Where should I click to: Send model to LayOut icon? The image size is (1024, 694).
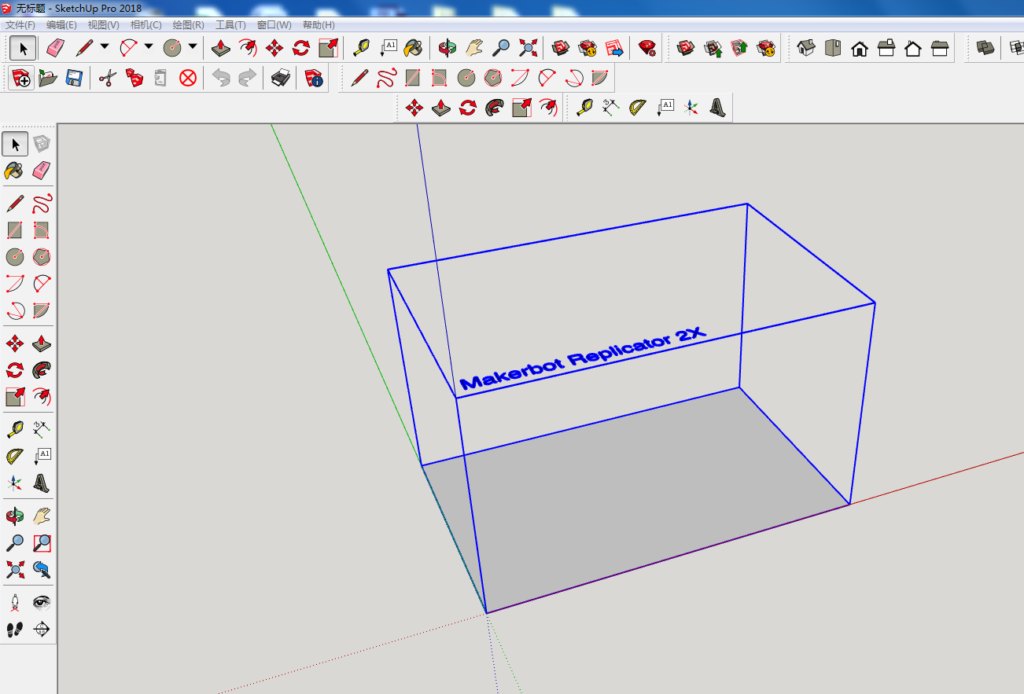614,48
